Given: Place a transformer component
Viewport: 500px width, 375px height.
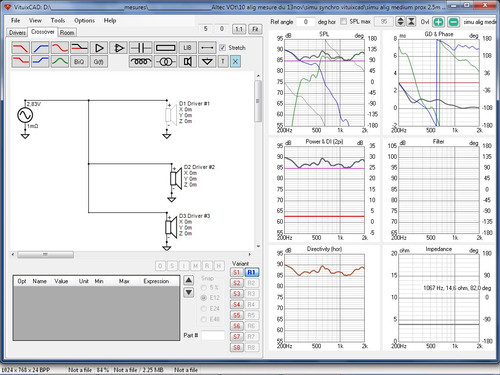Looking at the screenshot, I should pos(166,62).
